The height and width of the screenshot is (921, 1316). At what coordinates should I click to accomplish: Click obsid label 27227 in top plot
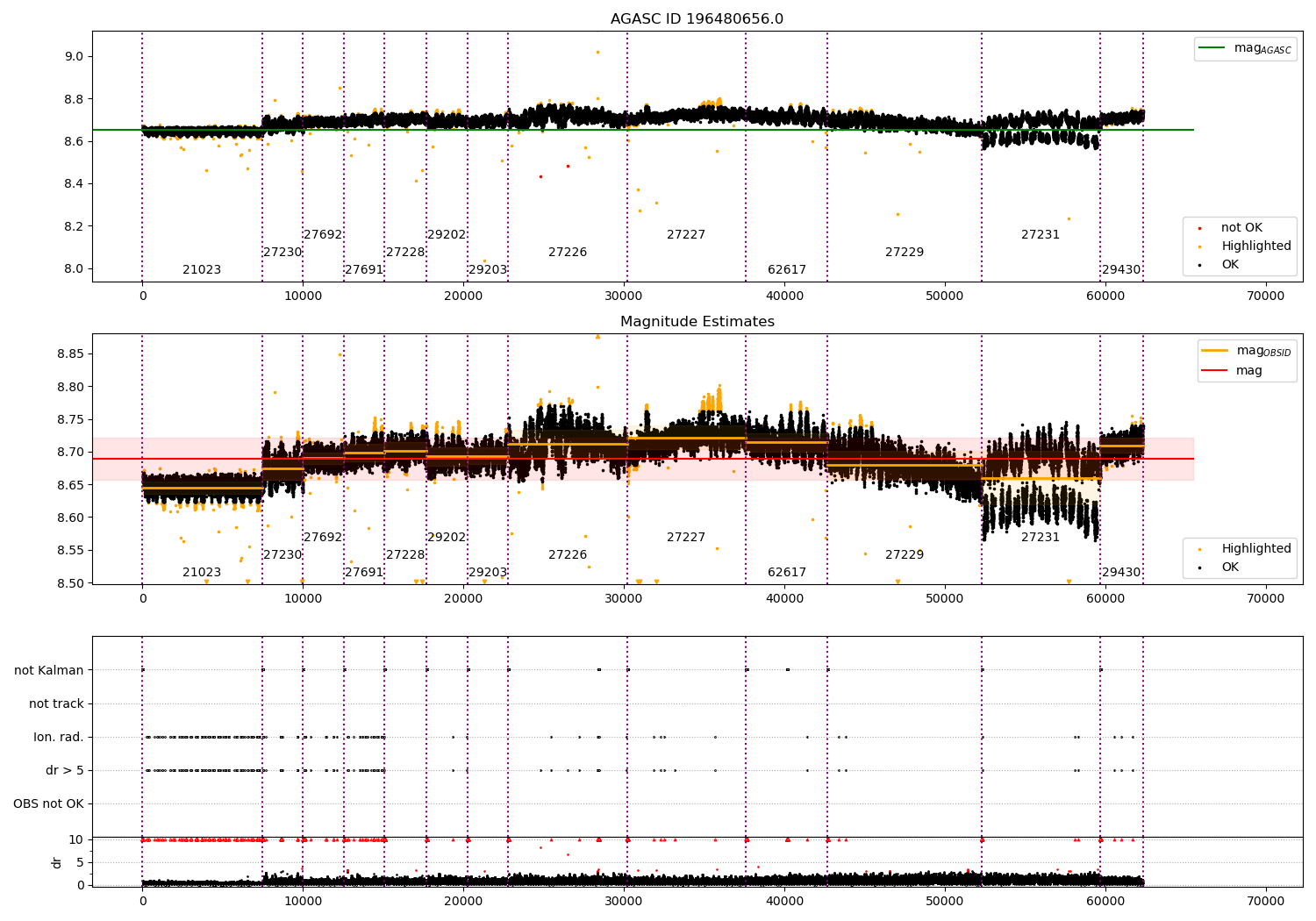point(686,235)
